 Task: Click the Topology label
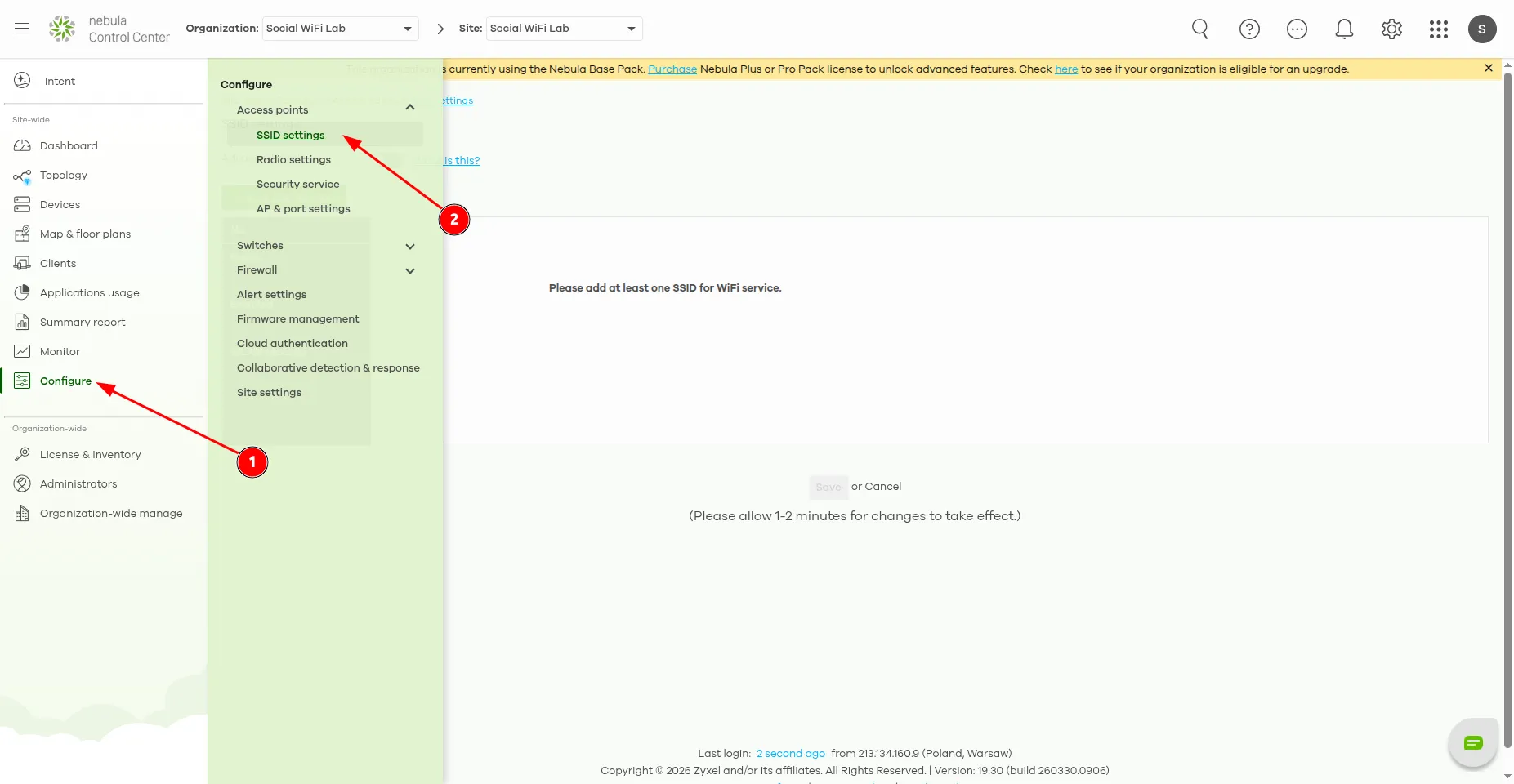tap(64, 175)
